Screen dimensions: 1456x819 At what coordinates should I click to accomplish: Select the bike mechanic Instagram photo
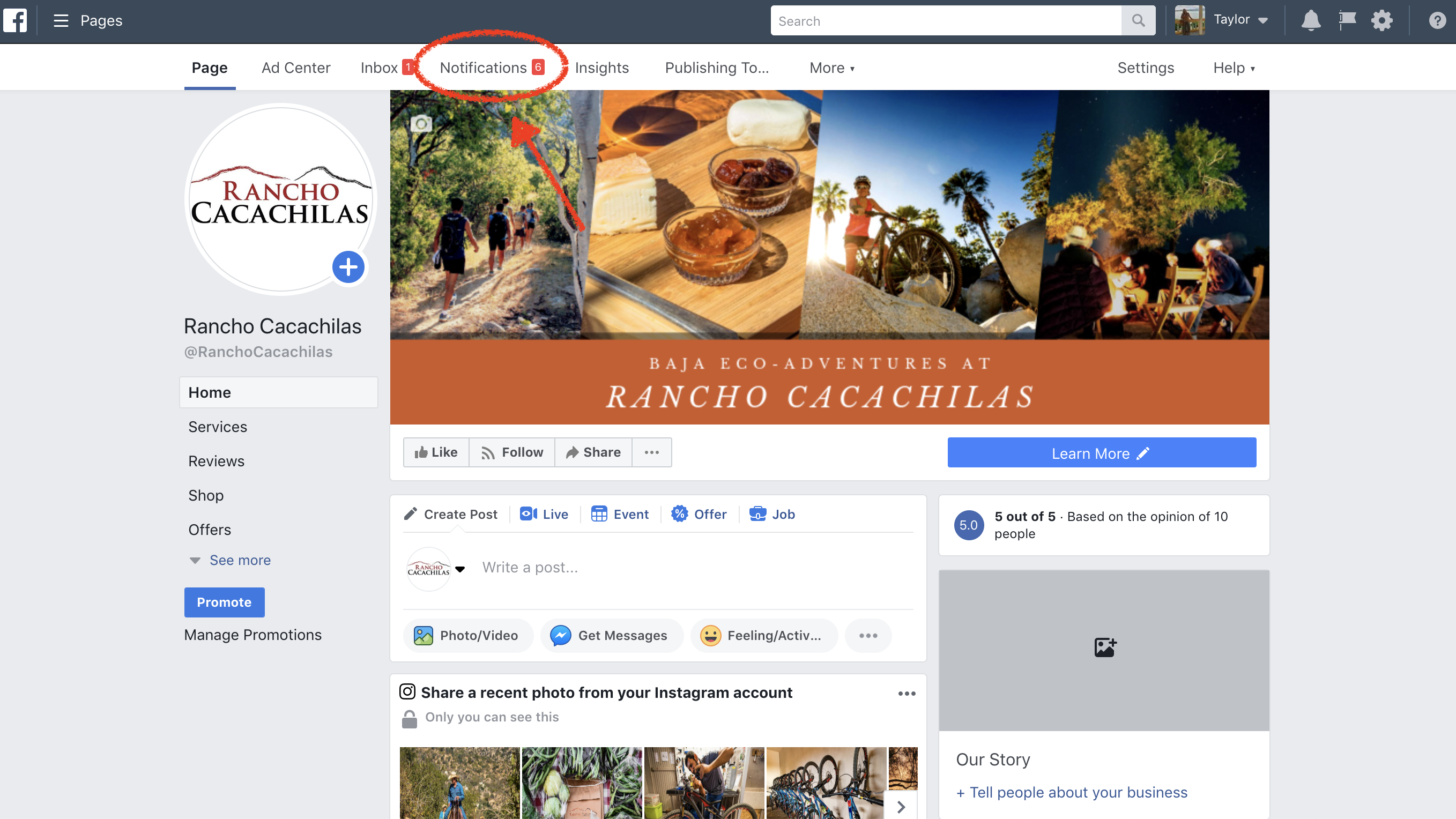[x=704, y=783]
